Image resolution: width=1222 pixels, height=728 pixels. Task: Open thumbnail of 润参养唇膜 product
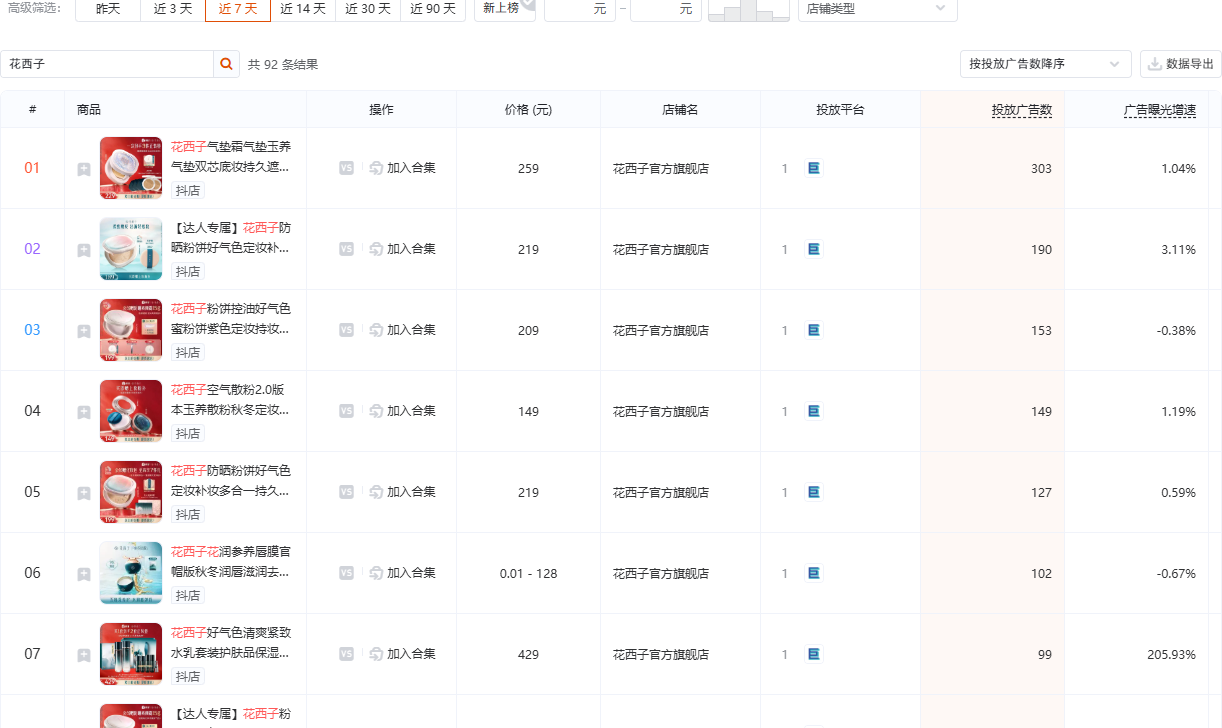(131, 573)
